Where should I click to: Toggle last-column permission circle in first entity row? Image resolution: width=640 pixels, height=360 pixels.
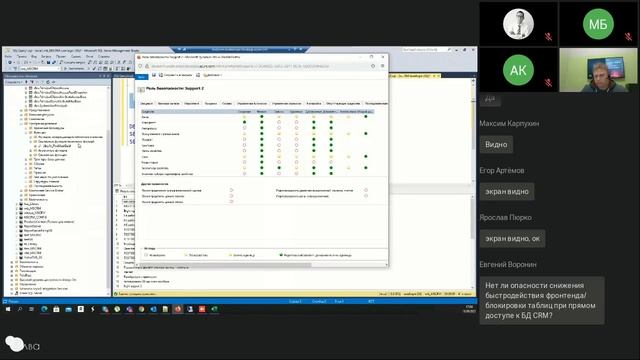coord(366,117)
